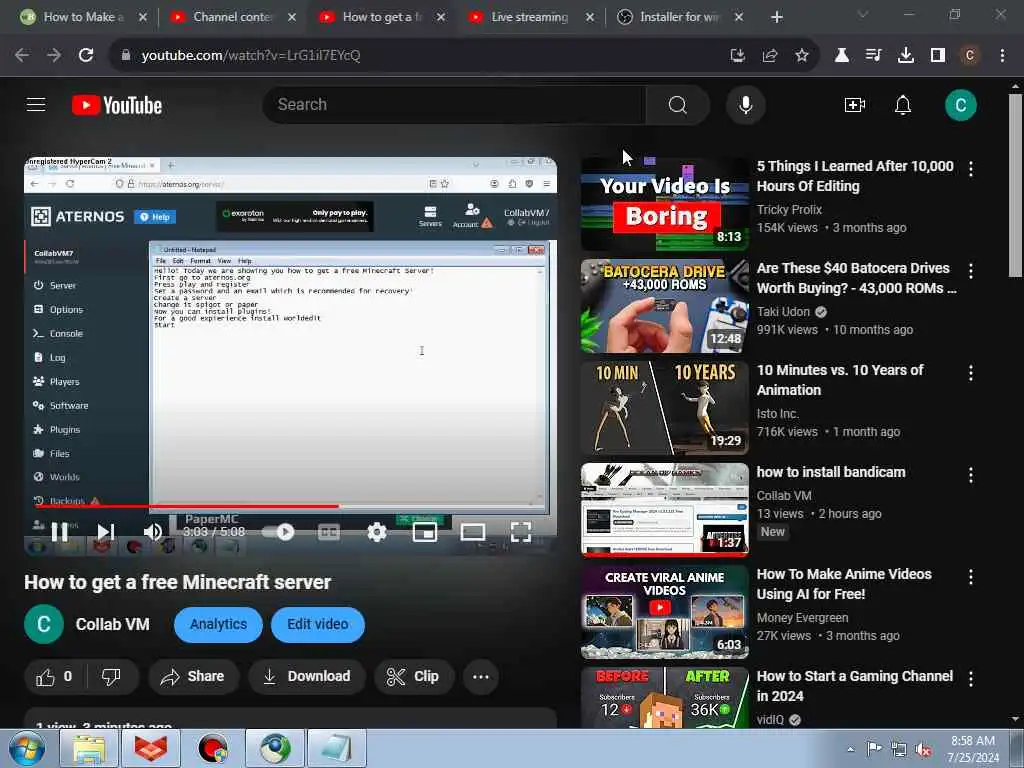Open '10 Minutes vs. 10 Years of Animation' title
The image size is (1024, 768).
840,380
